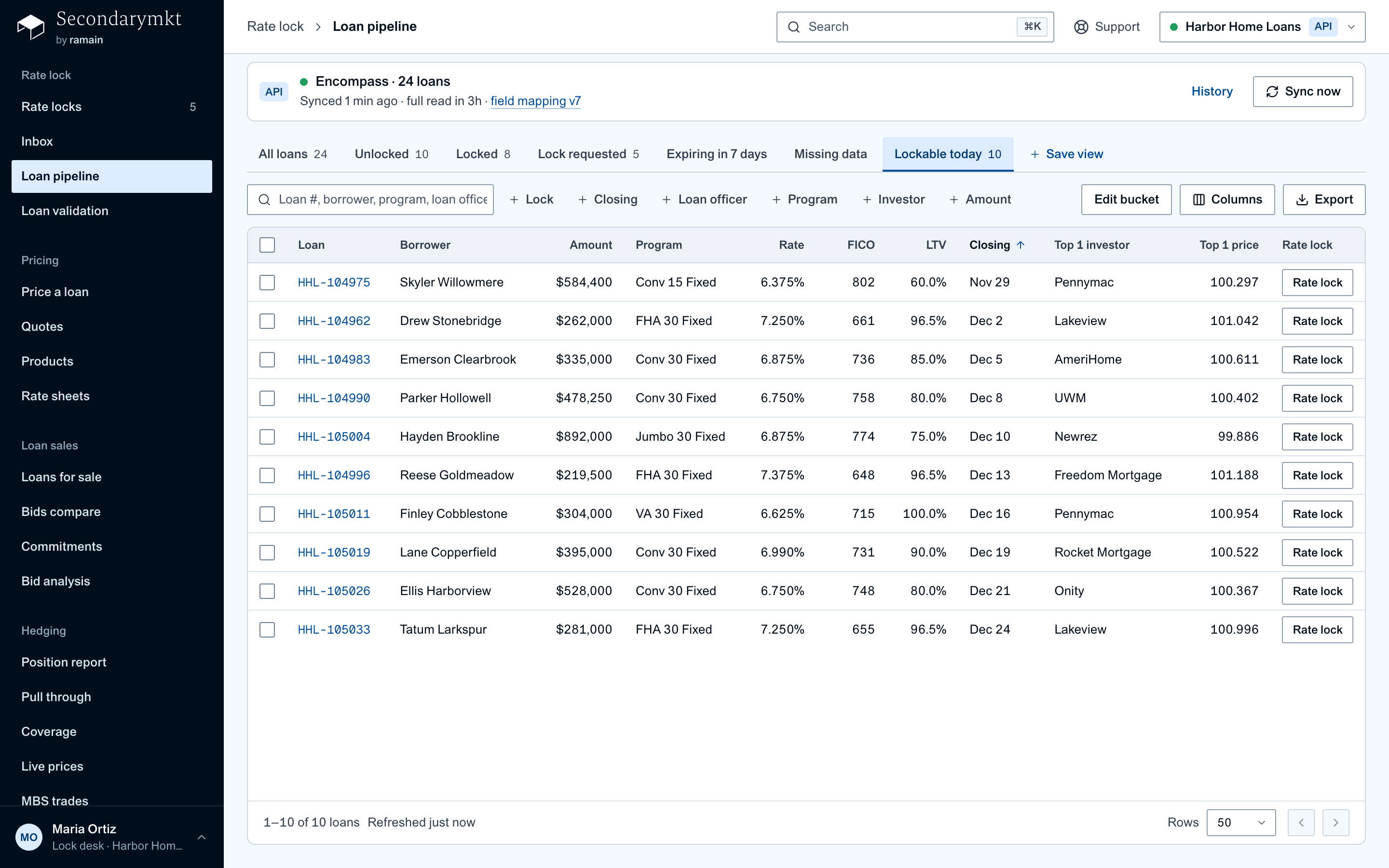This screenshot has width=1389, height=868.
Task: Expand the Maria Ortiz user menu chevron
Action: point(202,837)
